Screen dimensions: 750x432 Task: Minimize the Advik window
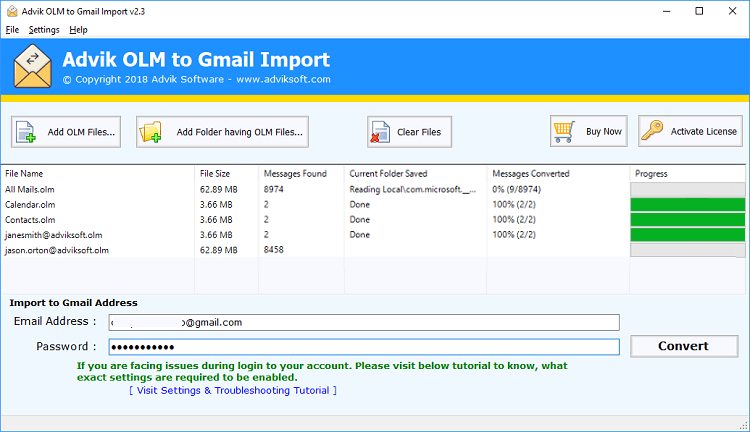tap(666, 11)
